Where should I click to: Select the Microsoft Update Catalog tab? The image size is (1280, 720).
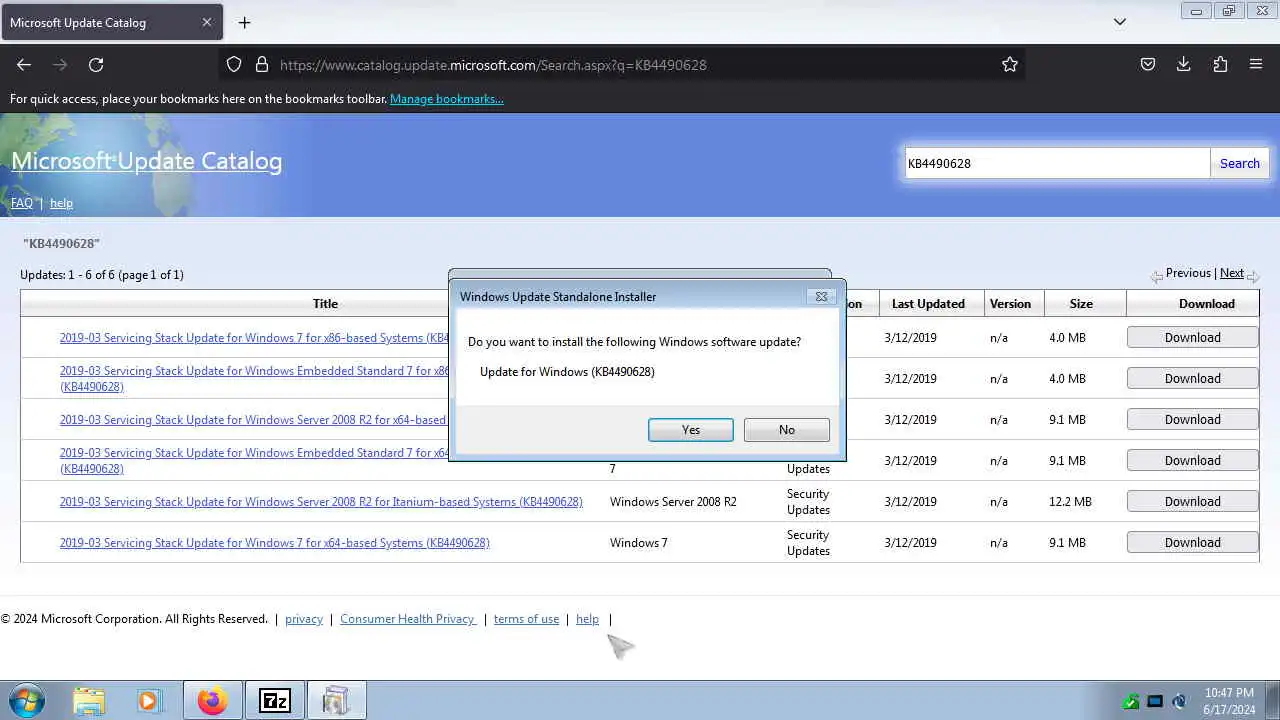pyautogui.click(x=110, y=22)
